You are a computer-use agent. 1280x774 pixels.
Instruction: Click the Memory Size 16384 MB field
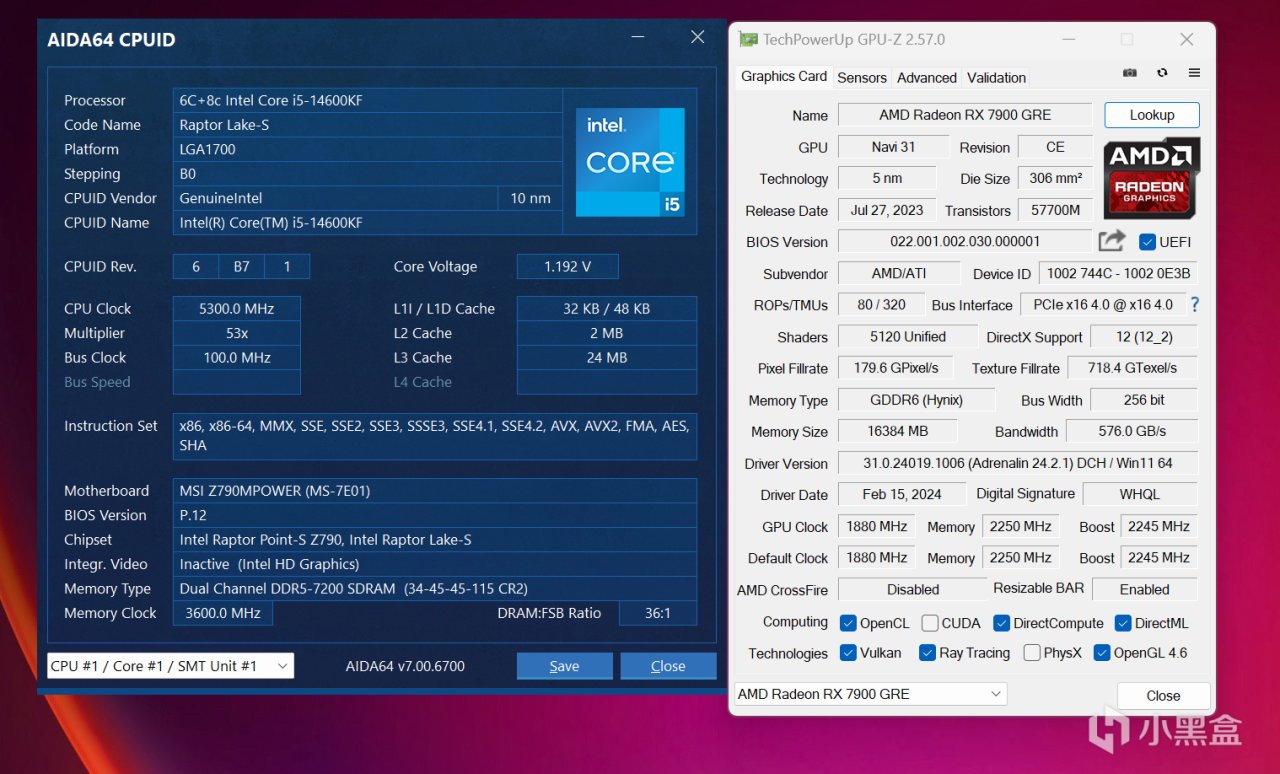click(897, 431)
